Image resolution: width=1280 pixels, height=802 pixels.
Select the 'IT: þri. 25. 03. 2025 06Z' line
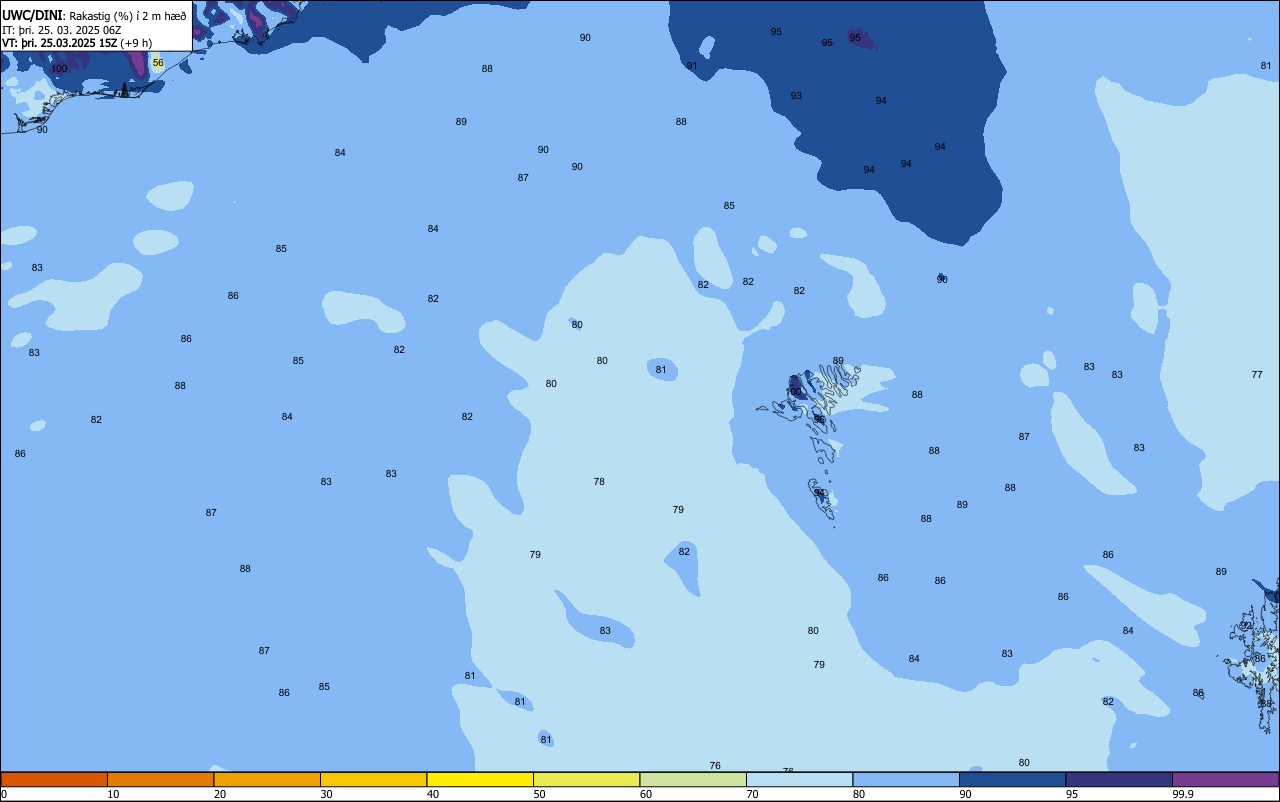tap(61, 29)
